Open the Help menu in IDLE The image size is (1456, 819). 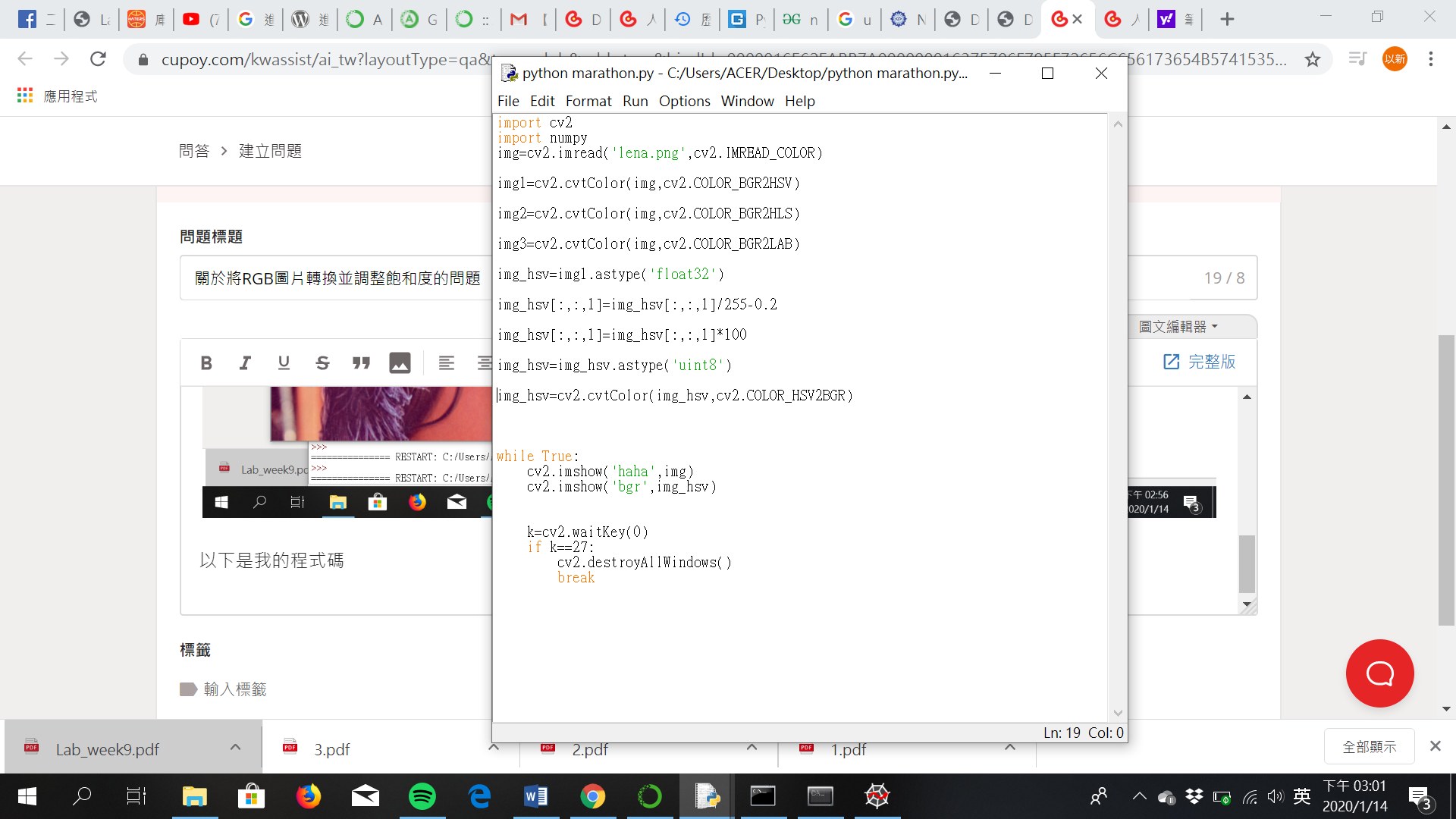pyautogui.click(x=800, y=101)
